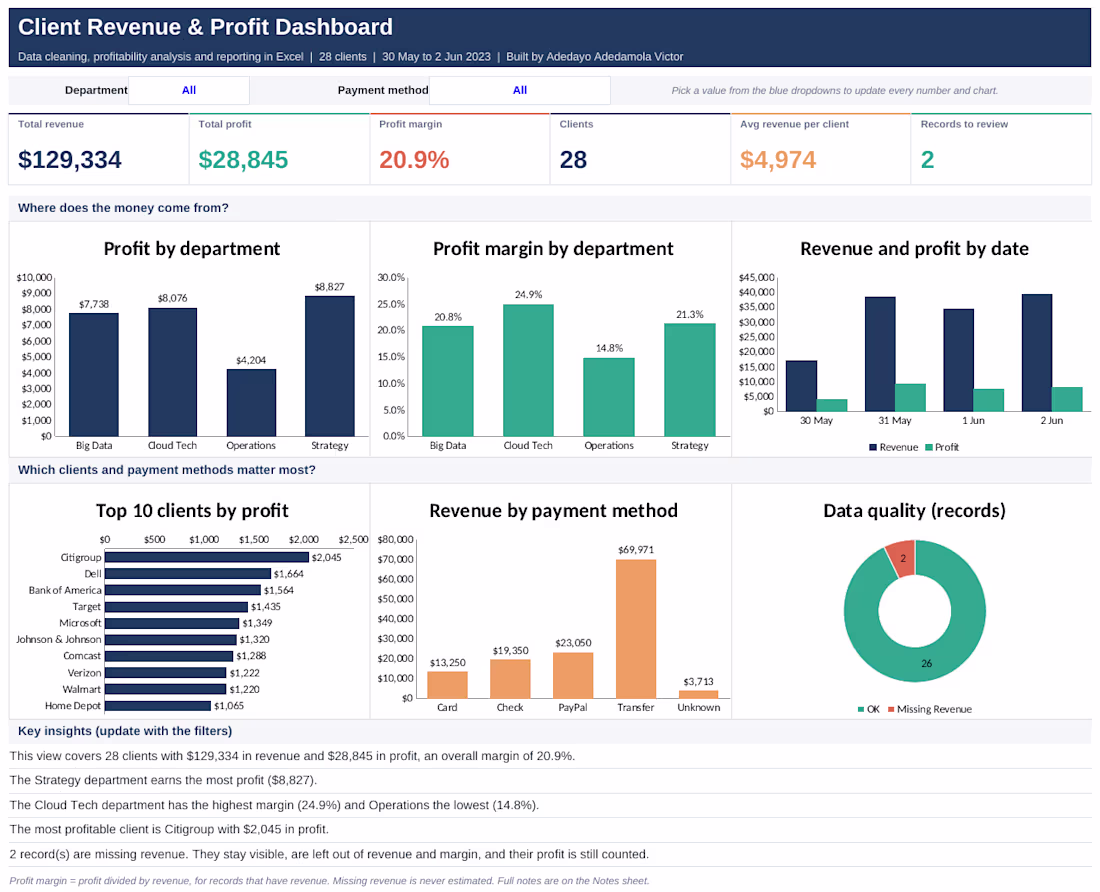Viewport: 1100px width, 892px height.
Task: Click the Department filter label
Action: pyautogui.click(x=96, y=90)
